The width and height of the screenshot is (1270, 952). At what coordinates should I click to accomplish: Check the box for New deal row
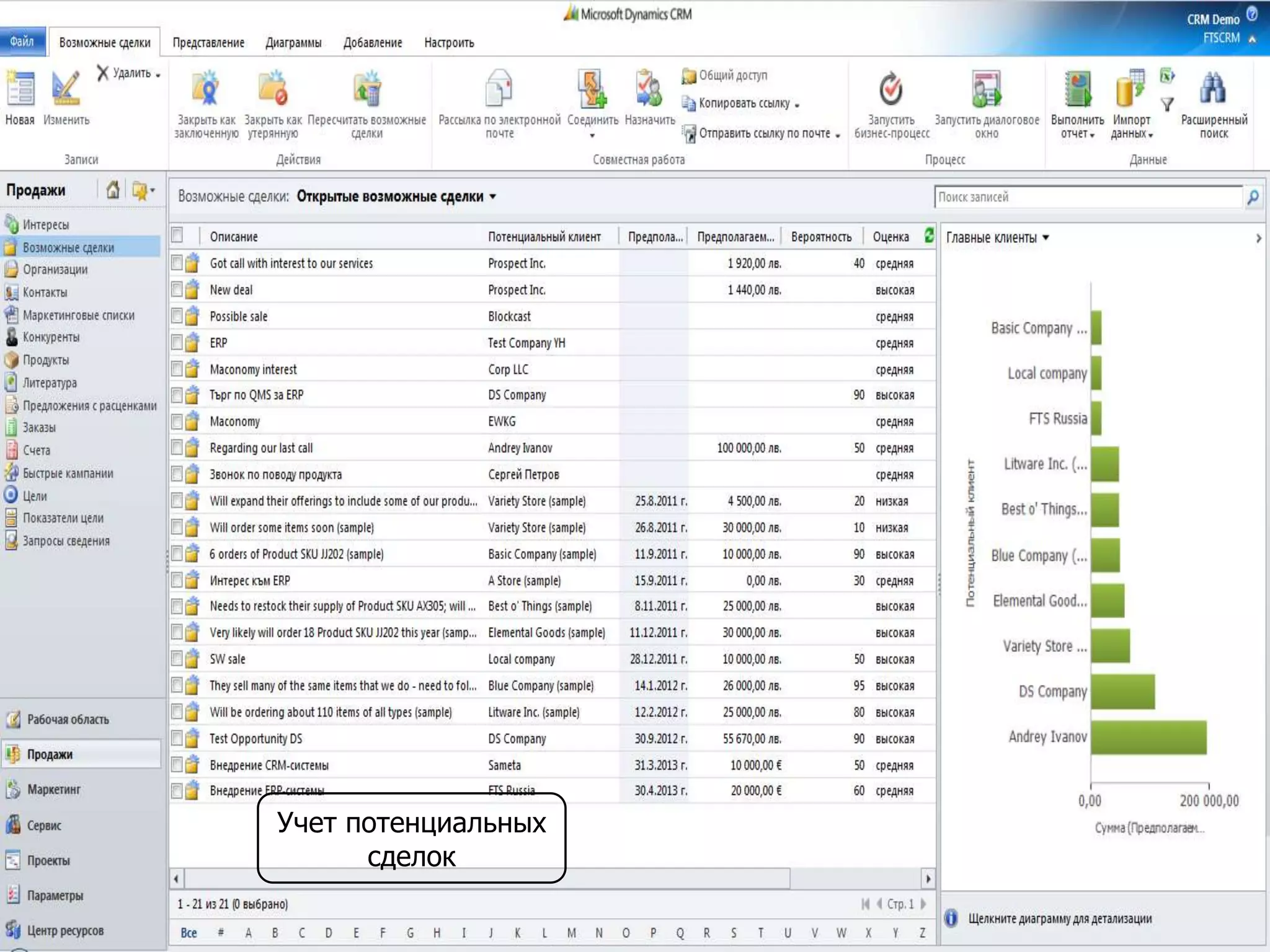pyautogui.click(x=177, y=289)
